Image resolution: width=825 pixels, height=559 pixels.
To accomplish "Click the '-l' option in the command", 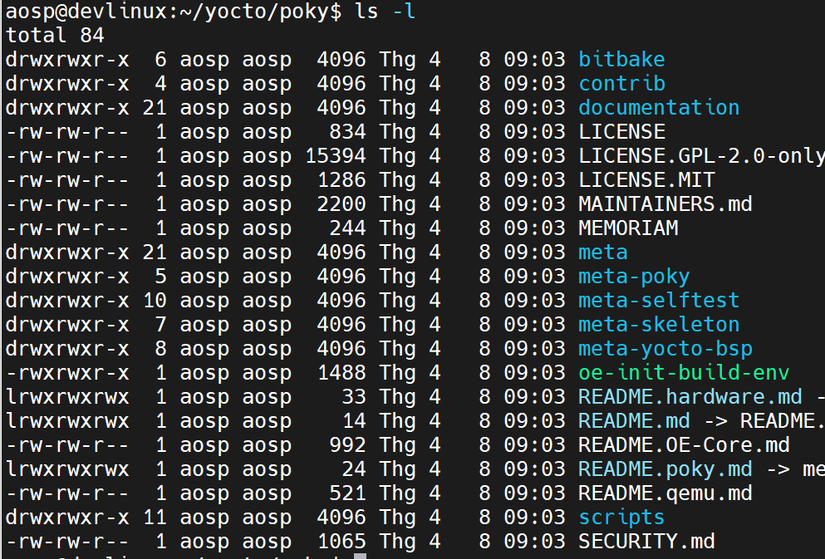I will (404, 12).
